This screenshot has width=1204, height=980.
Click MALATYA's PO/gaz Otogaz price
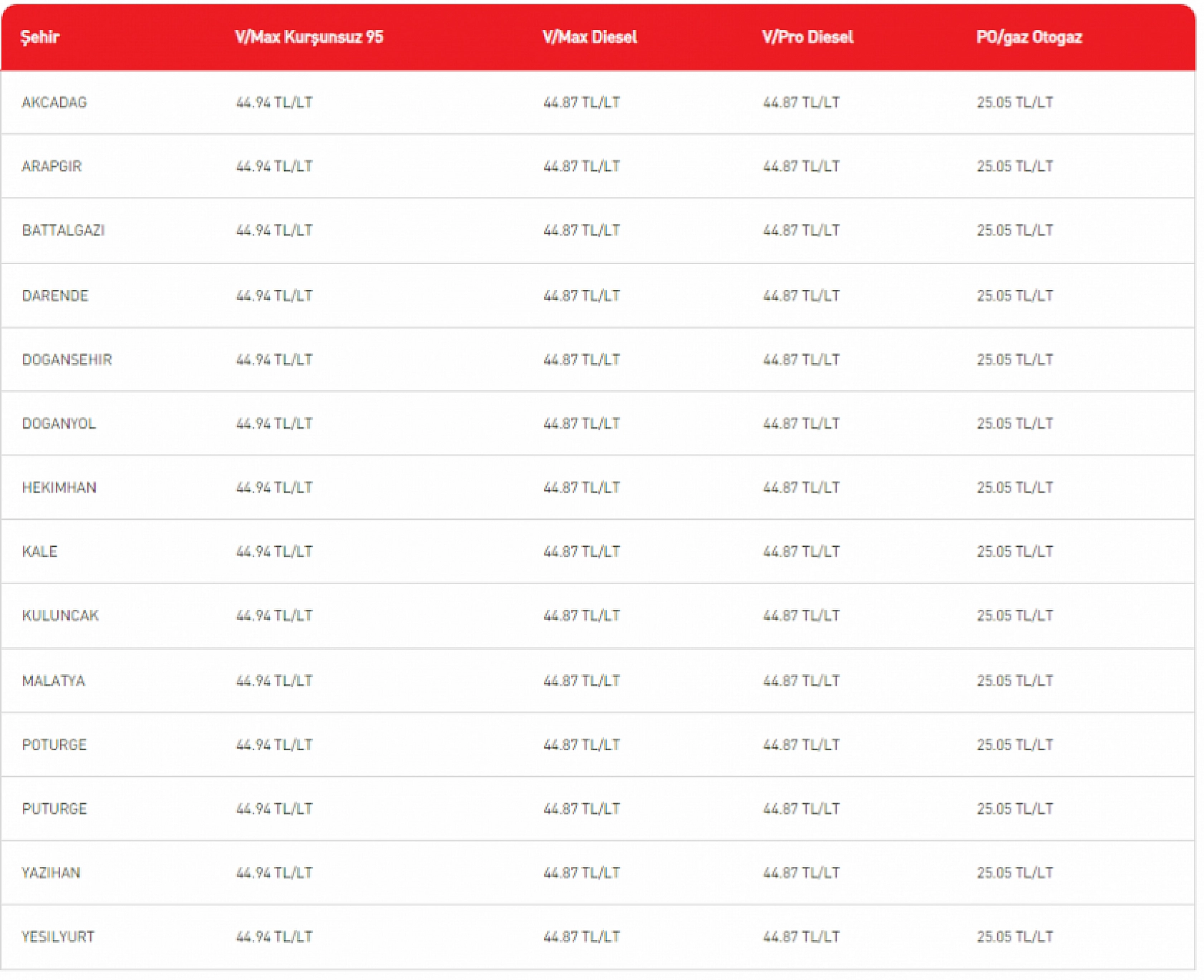click(x=1014, y=681)
